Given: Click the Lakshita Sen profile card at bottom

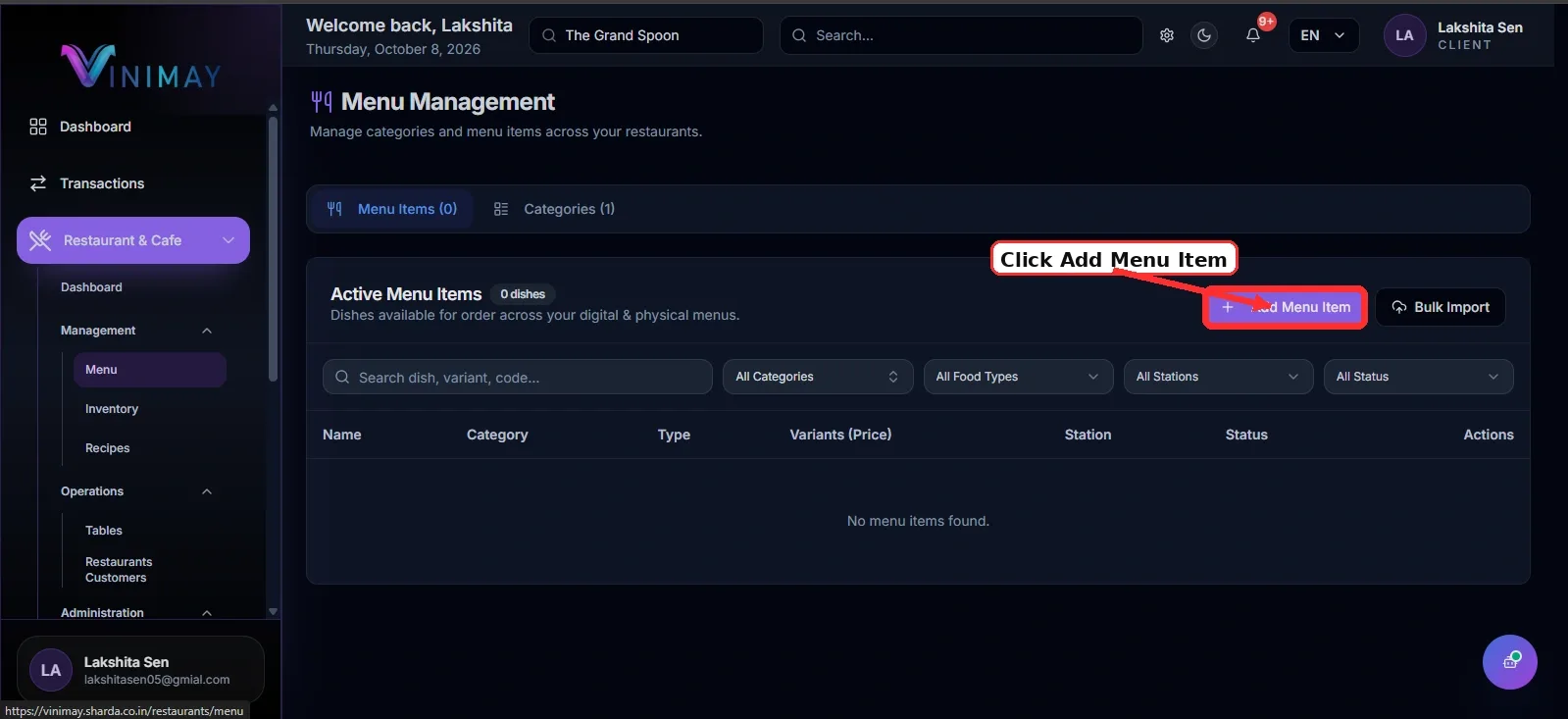Looking at the screenshot, I should click(140, 670).
